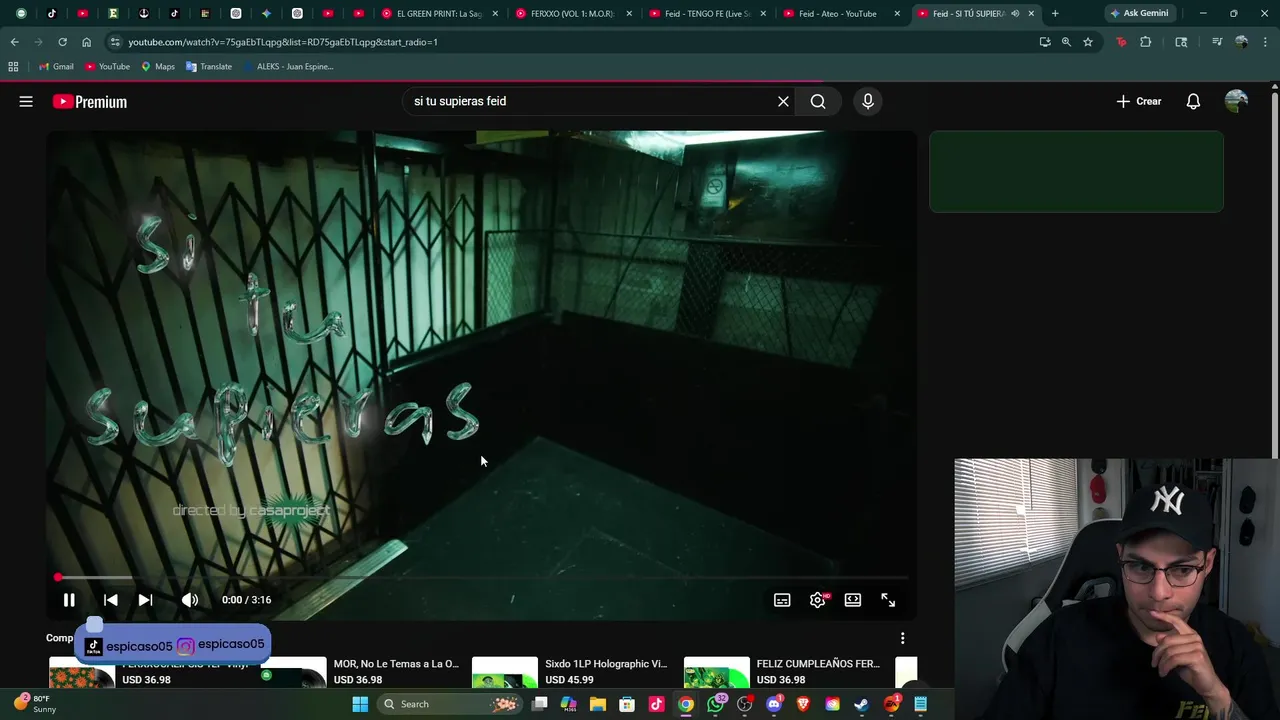Open the 'MOR, No Le Temas a La O...' product
The image size is (1280, 720).
pos(396,664)
